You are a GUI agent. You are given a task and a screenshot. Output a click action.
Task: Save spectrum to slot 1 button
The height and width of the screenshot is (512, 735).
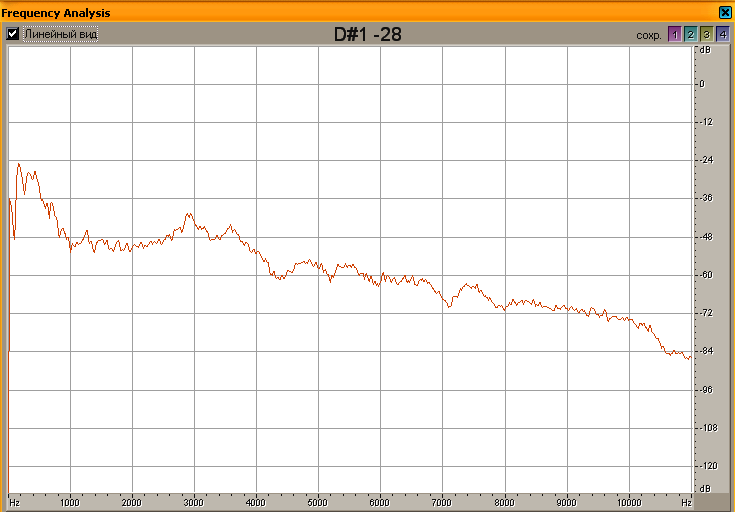[675, 34]
